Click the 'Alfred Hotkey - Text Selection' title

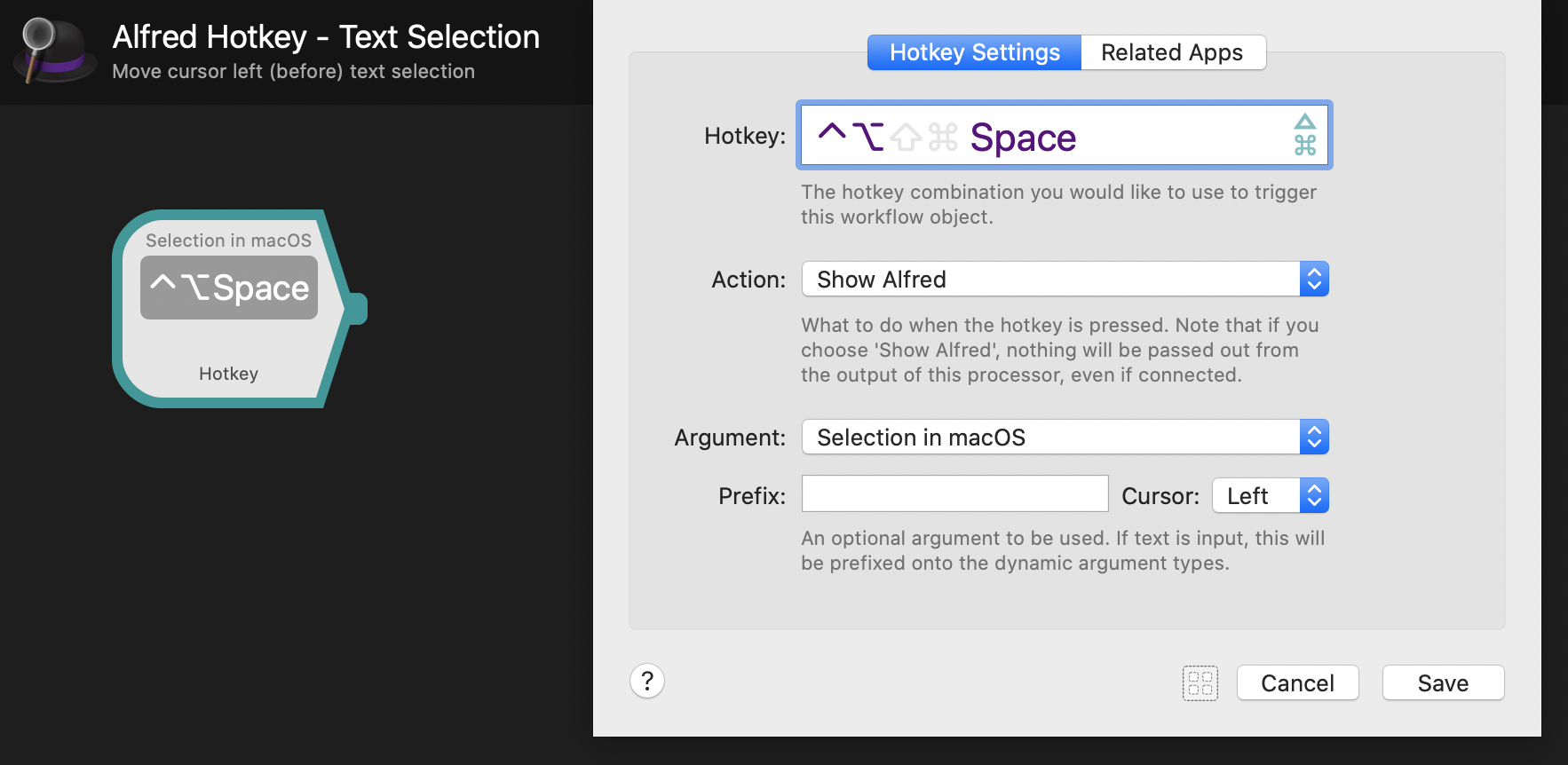(326, 37)
